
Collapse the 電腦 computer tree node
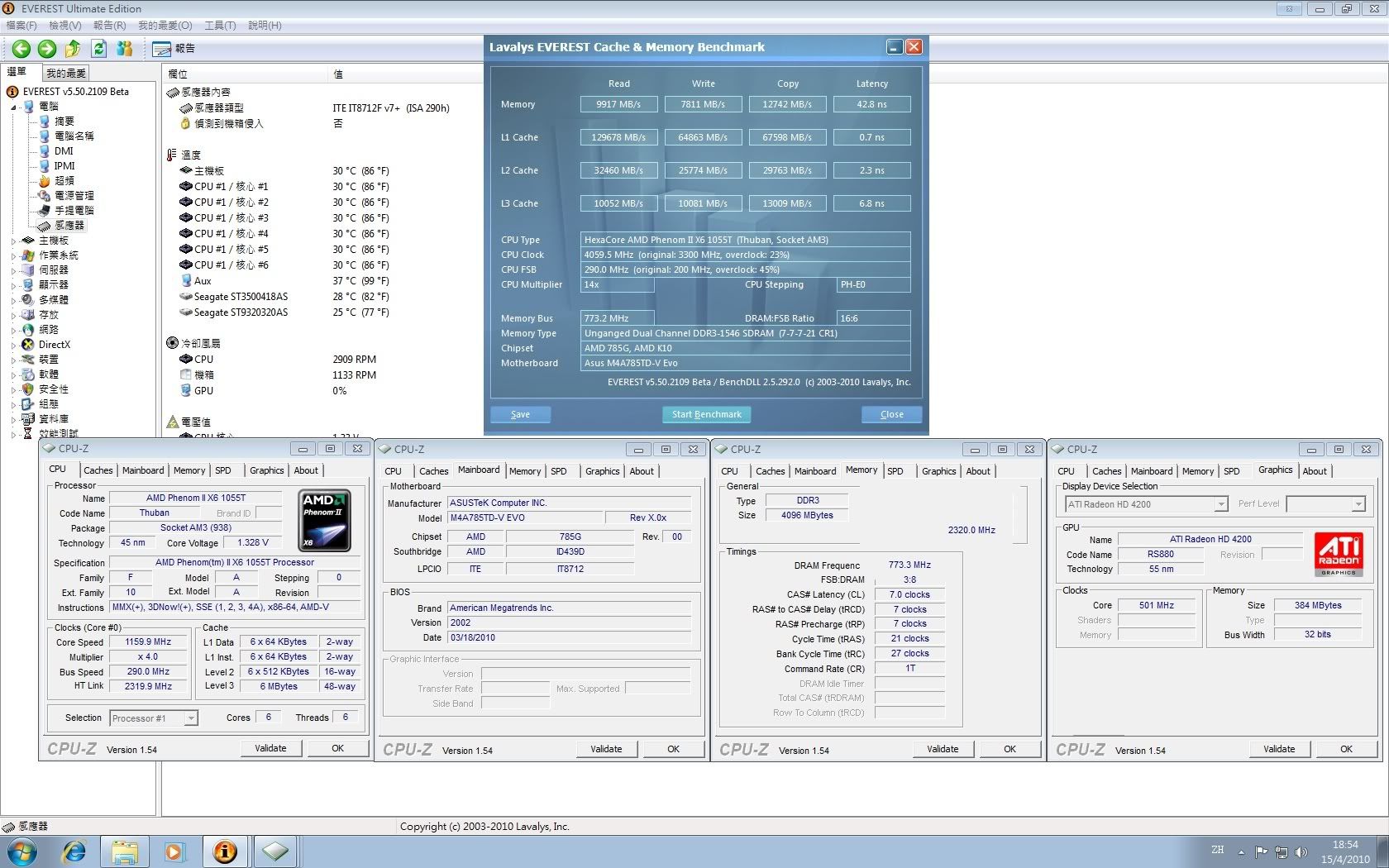[13, 107]
